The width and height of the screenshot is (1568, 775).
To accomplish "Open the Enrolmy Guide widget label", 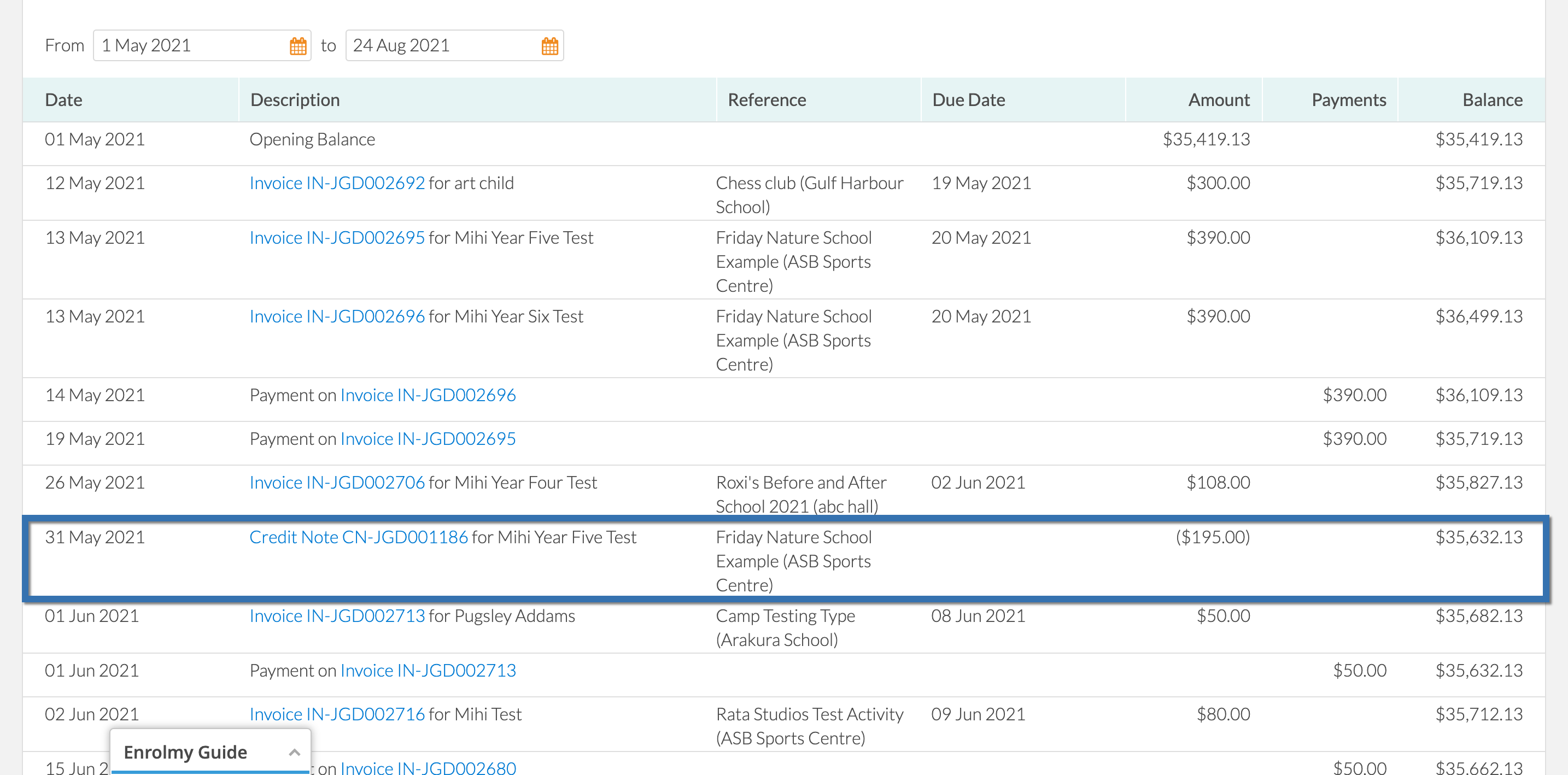I will click(x=185, y=753).
